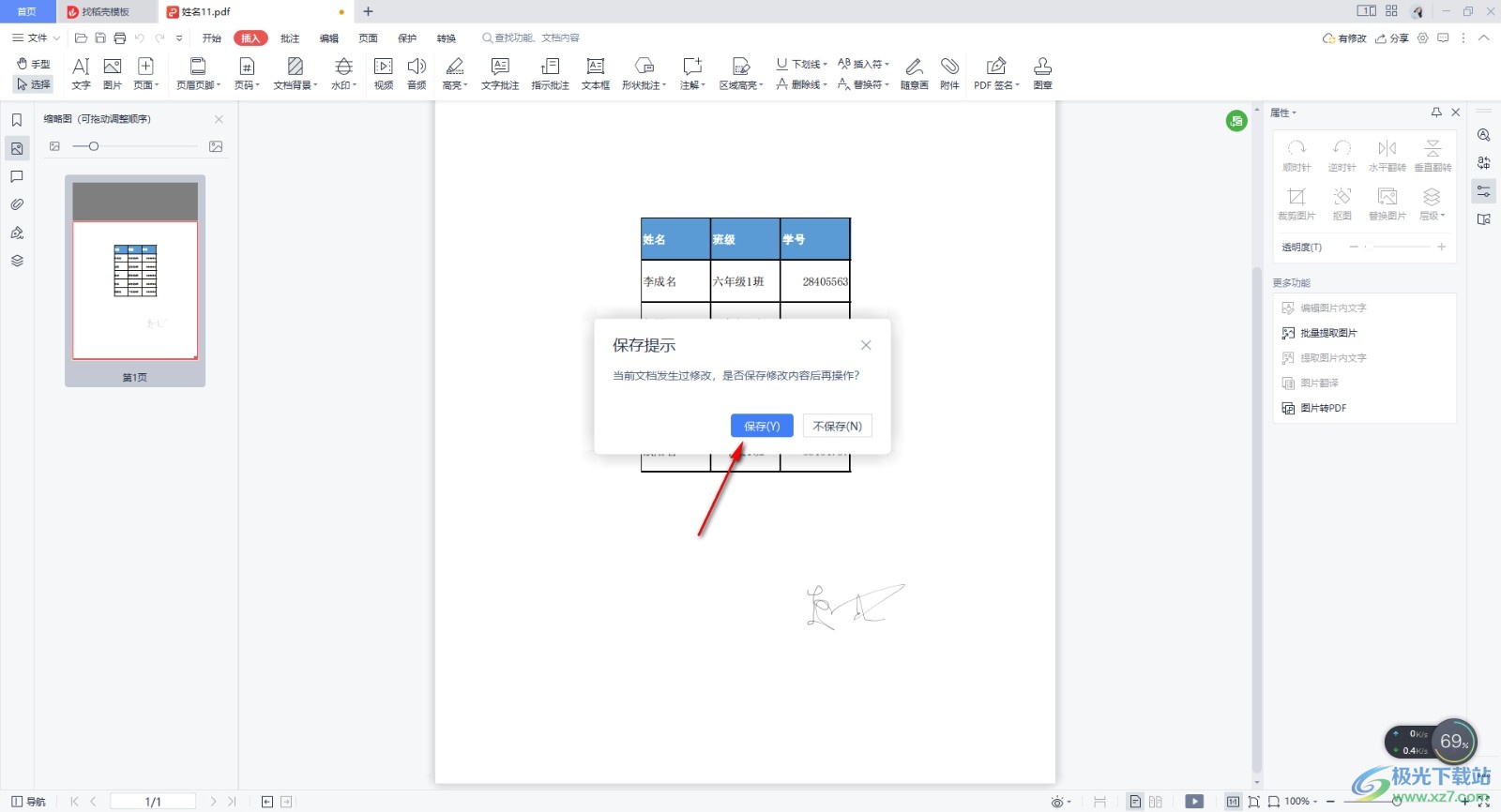Screen dimensions: 1501x812
Task: Apply 下划线 underline tool
Action: pyautogui.click(x=802, y=64)
